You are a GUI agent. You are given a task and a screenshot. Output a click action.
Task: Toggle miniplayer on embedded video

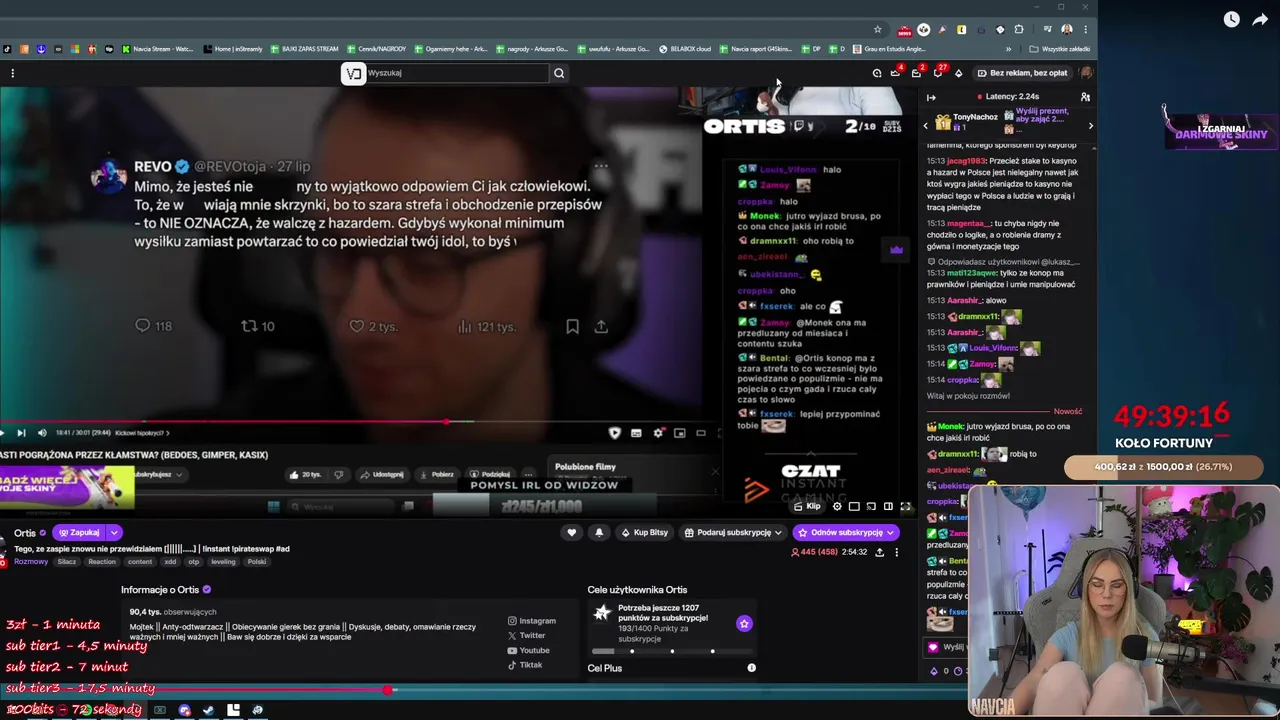click(680, 432)
